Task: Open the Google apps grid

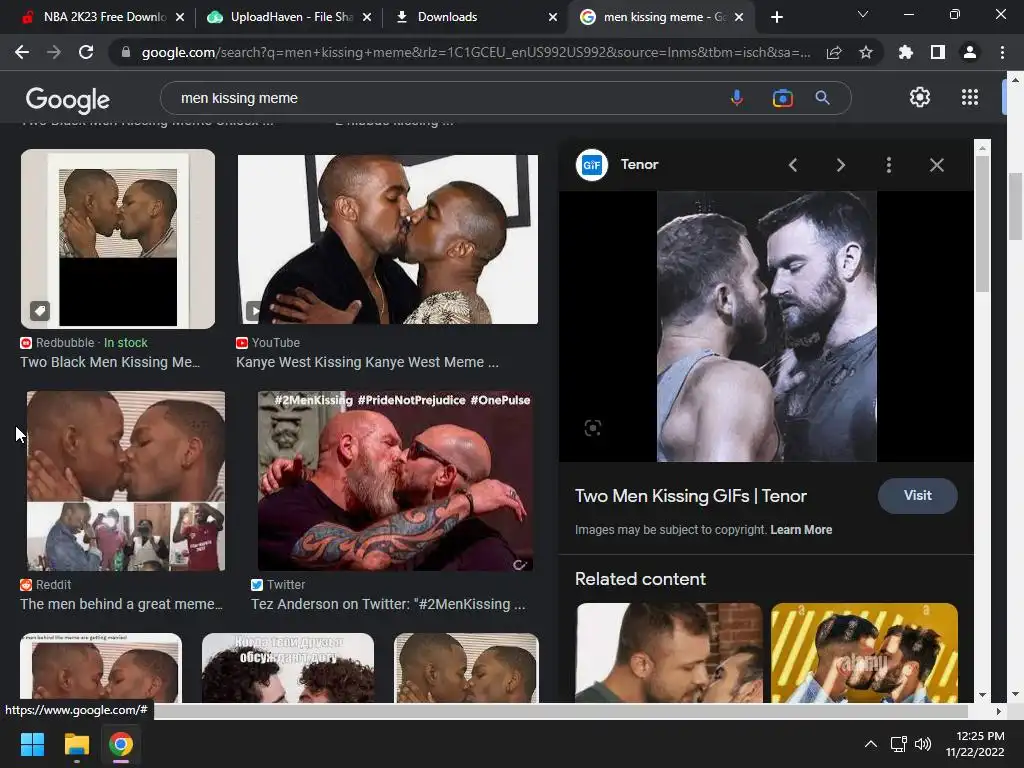Action: [x=970, y=97]
